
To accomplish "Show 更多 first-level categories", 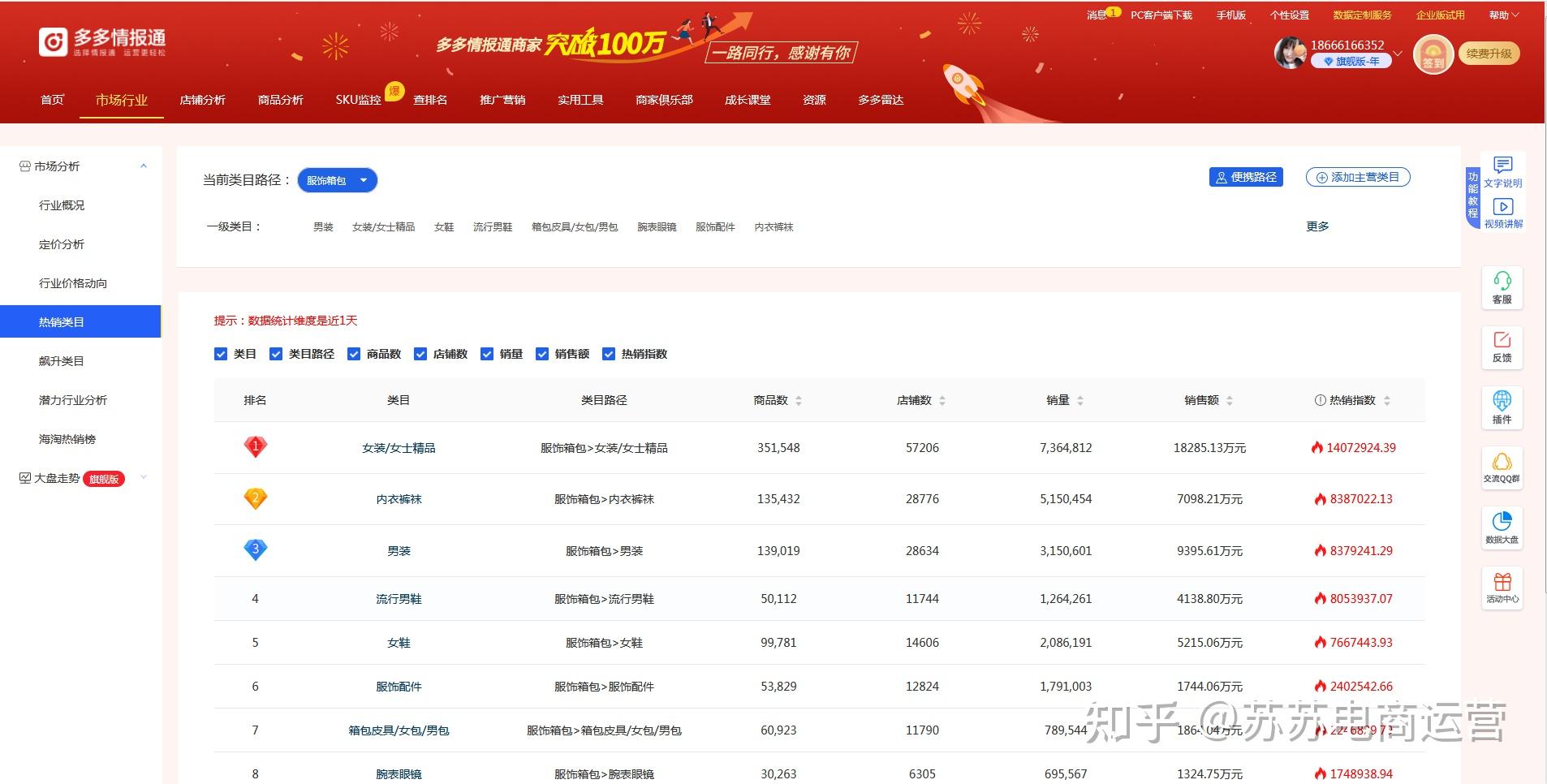I will coord(1317,226).
